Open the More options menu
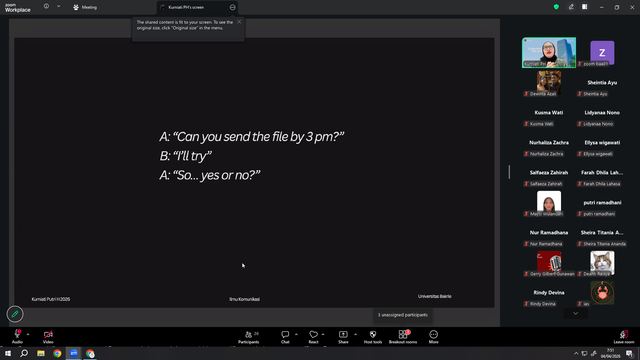The width and height of the screenshot is (640, 360). (x=433, y=337)
